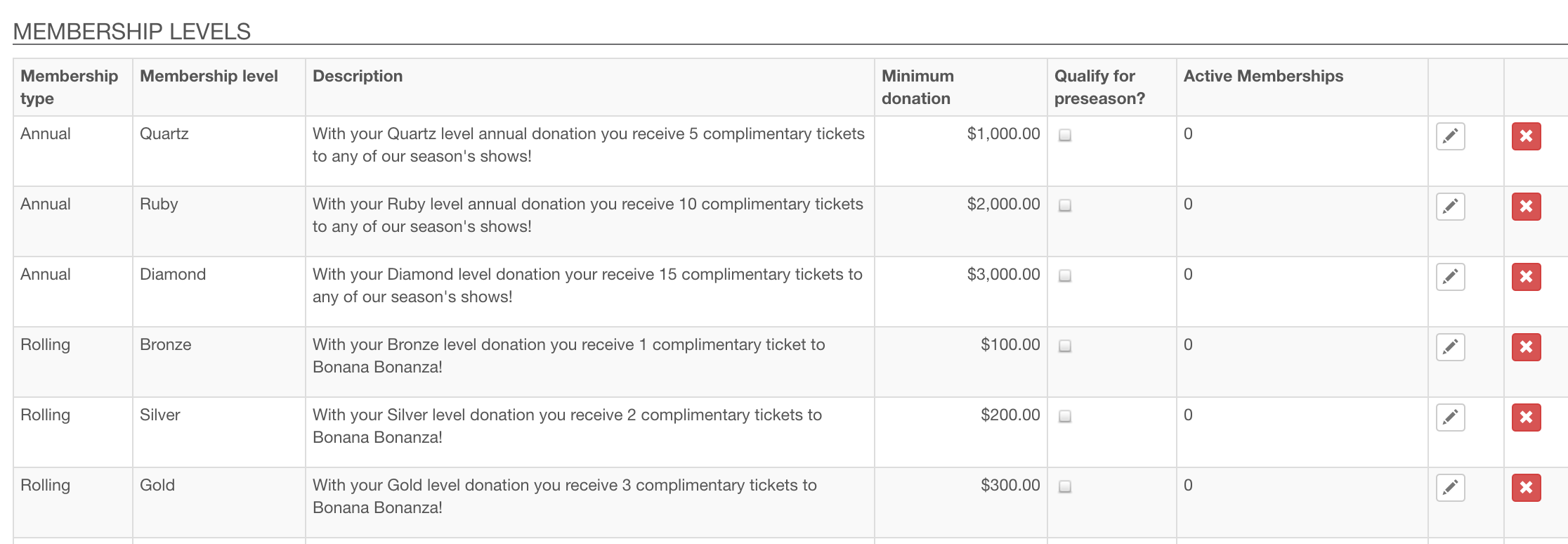The image size is (1568, 544).
Task: Delete the Quartz membership level
Action: point(1526,136)
